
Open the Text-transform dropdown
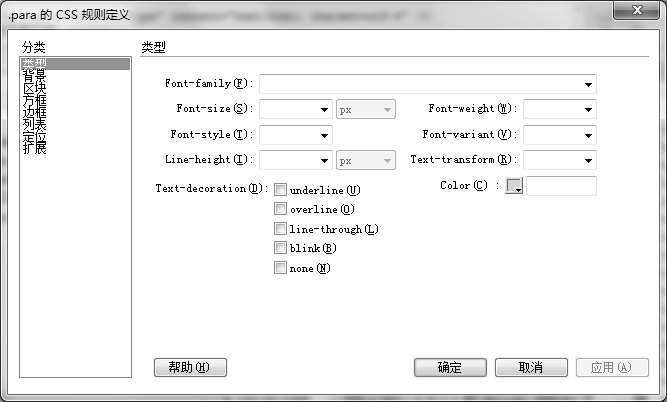[589, 160]
